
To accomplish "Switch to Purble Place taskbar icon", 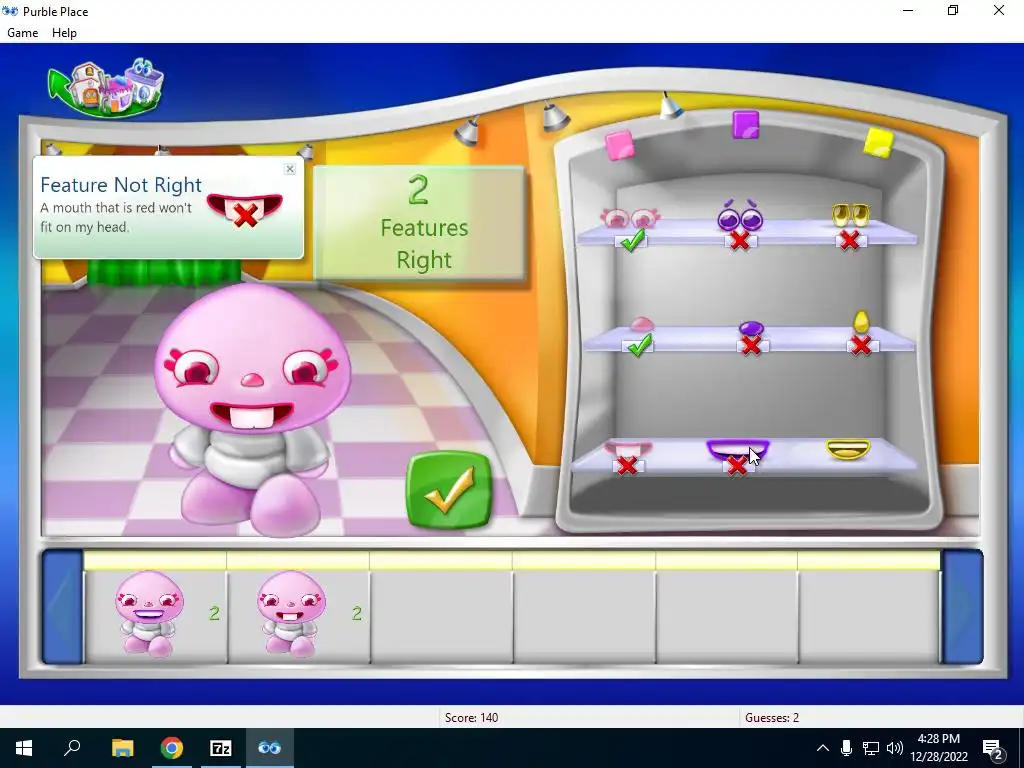I will pos(270,748).
